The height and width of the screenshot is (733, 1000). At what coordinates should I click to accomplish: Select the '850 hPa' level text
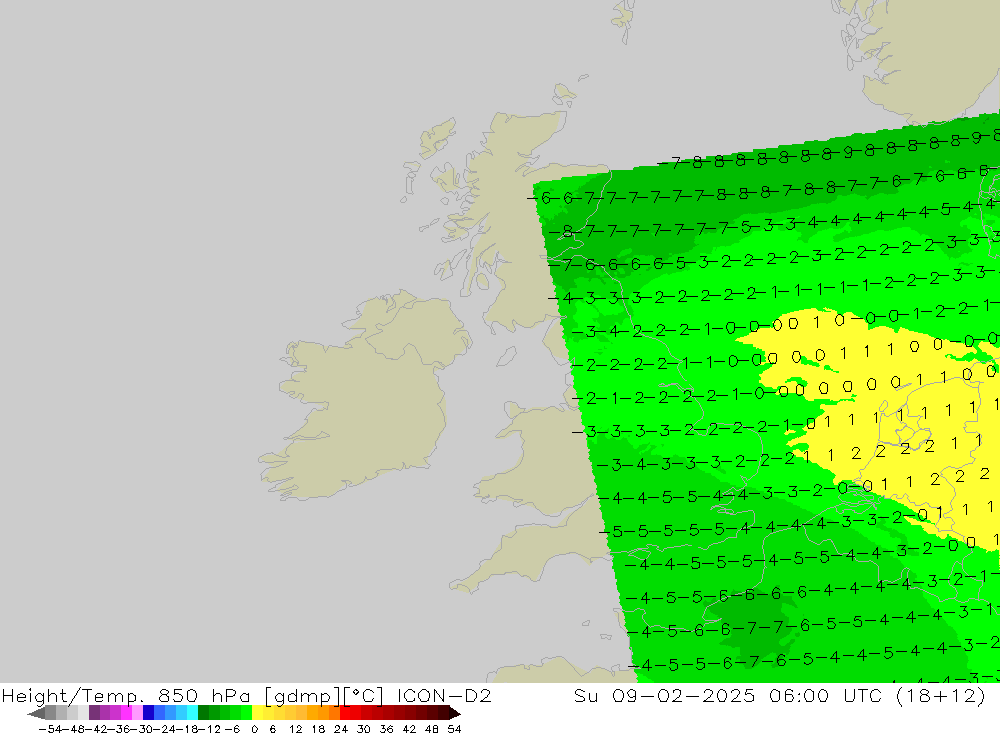click(204, 696)
